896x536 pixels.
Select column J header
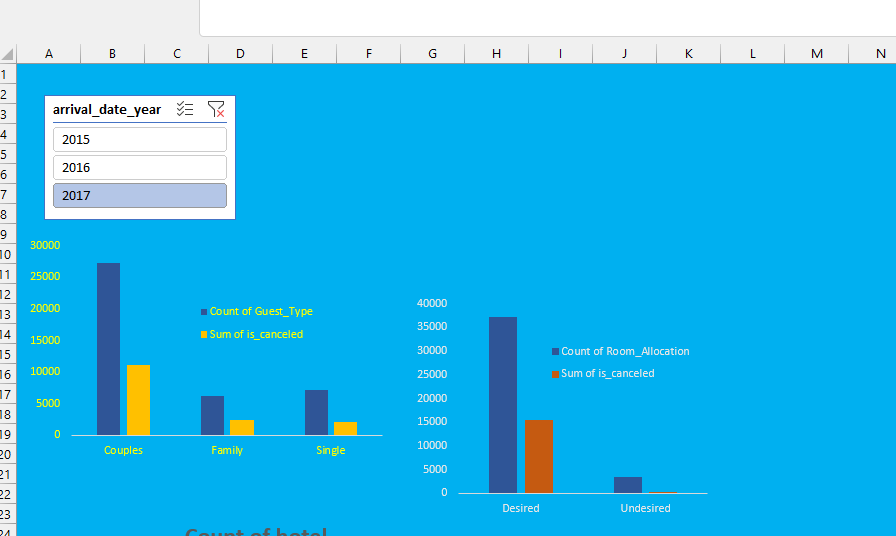pos(625,54)
